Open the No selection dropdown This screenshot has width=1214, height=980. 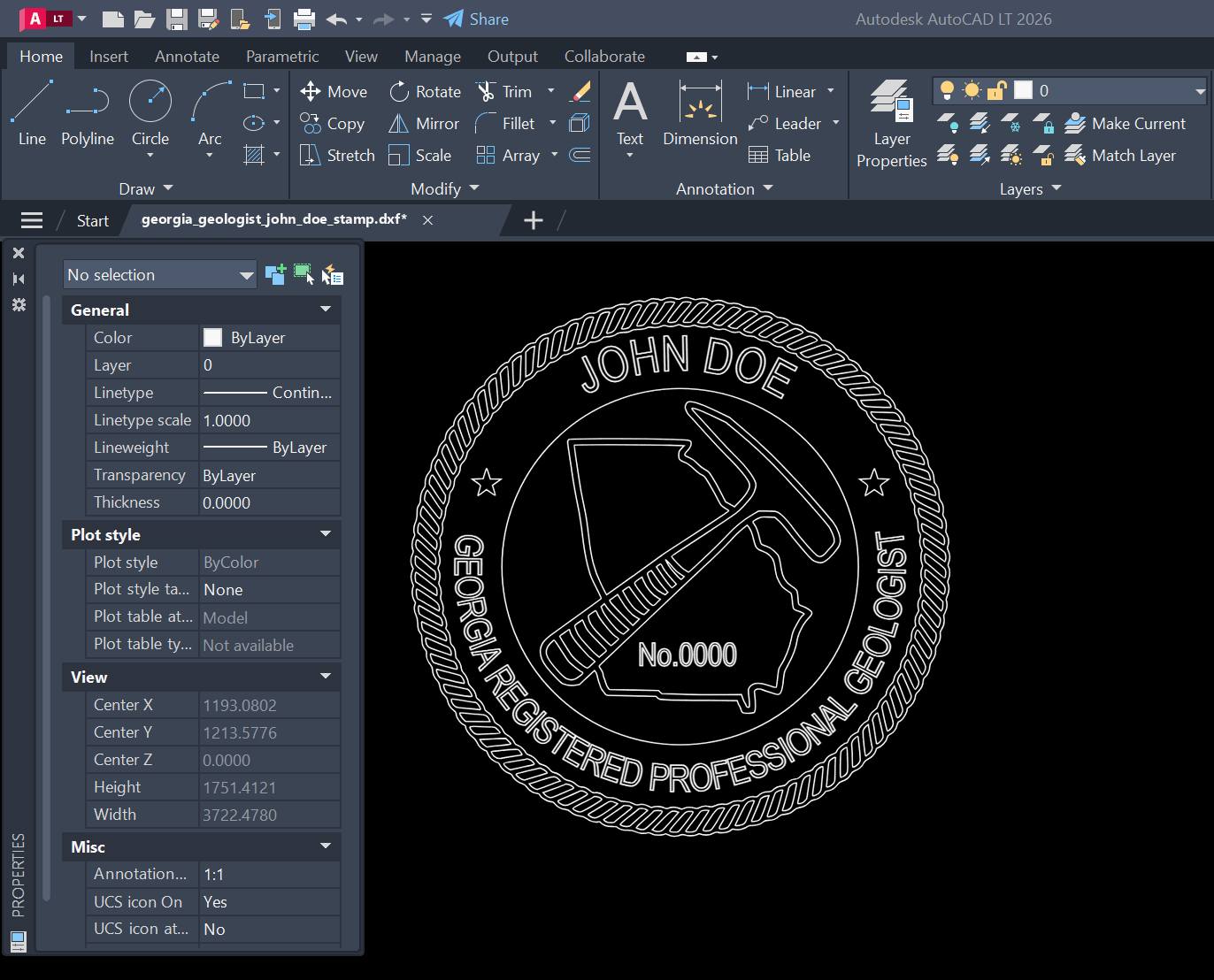pyautogui.click(x=159, y=275)
